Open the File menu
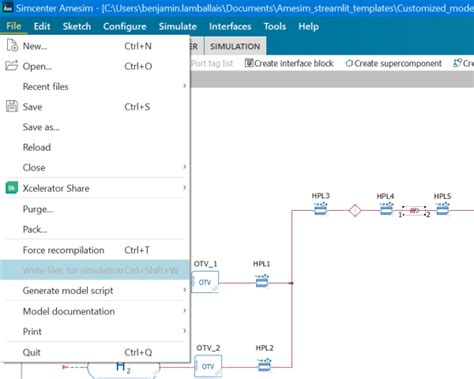 tap(14, 26)
